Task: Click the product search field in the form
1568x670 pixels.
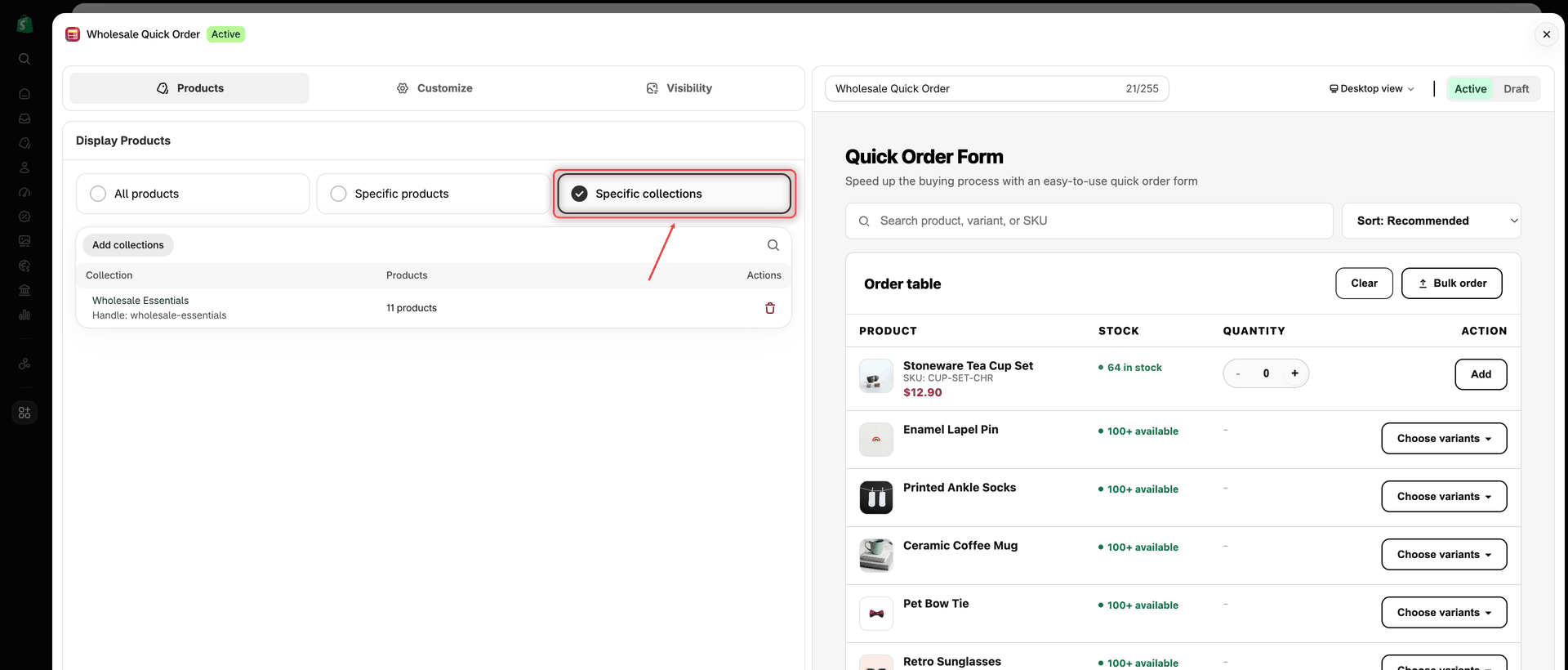Action: tap(1089, 221)
